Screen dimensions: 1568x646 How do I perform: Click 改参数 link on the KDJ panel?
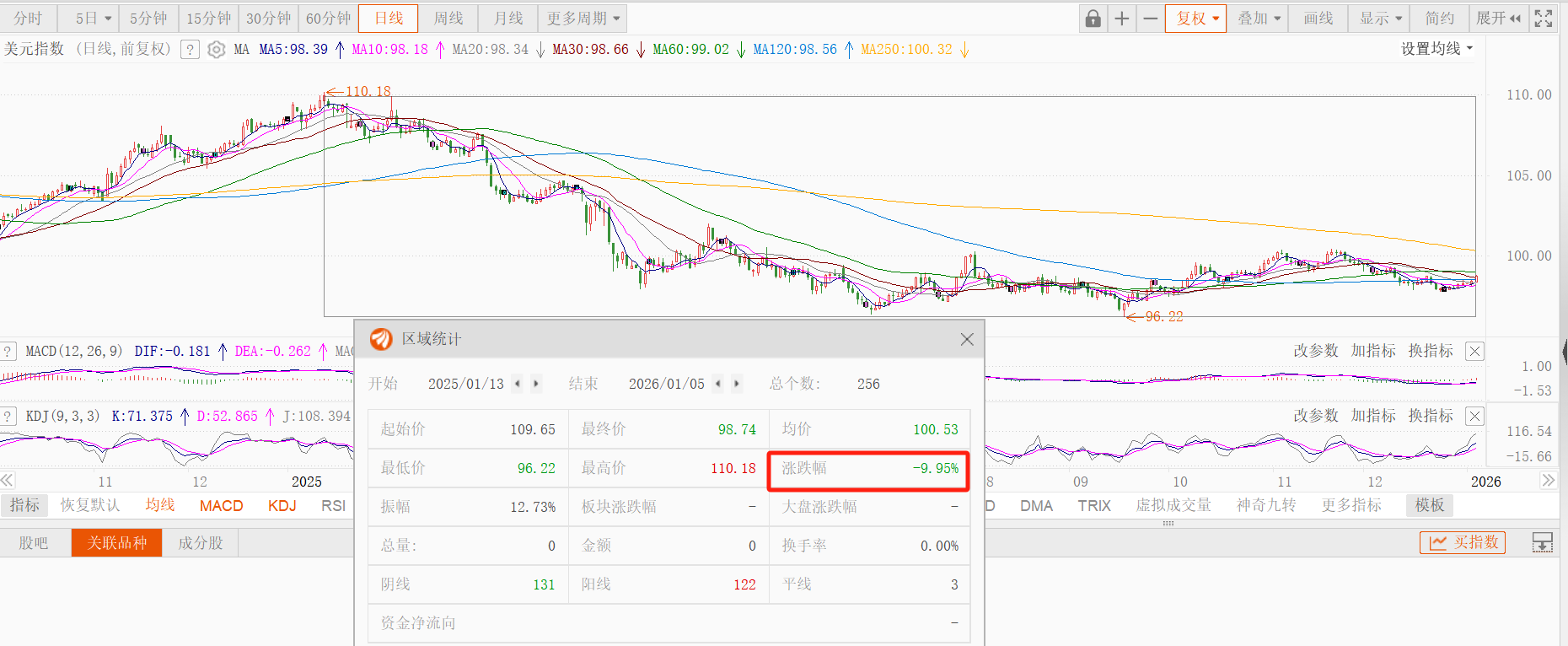[x=1315, y=416]
